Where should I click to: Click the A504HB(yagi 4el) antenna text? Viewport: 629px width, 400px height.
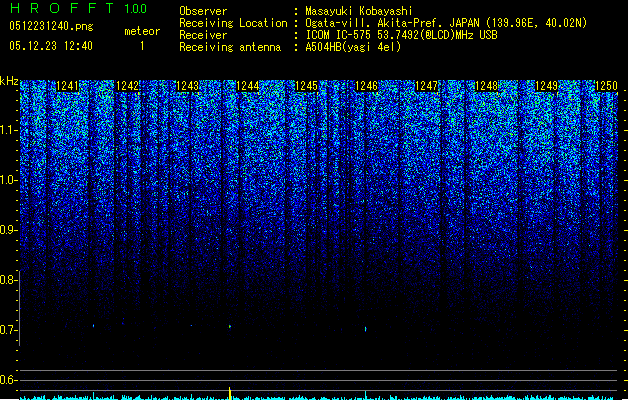[x=353, y=47]
